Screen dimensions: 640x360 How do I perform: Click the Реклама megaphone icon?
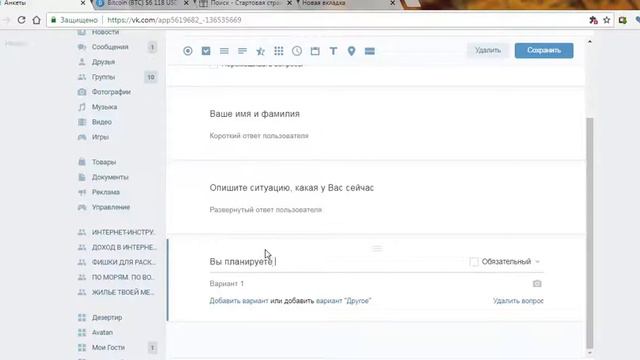(82, 192)
